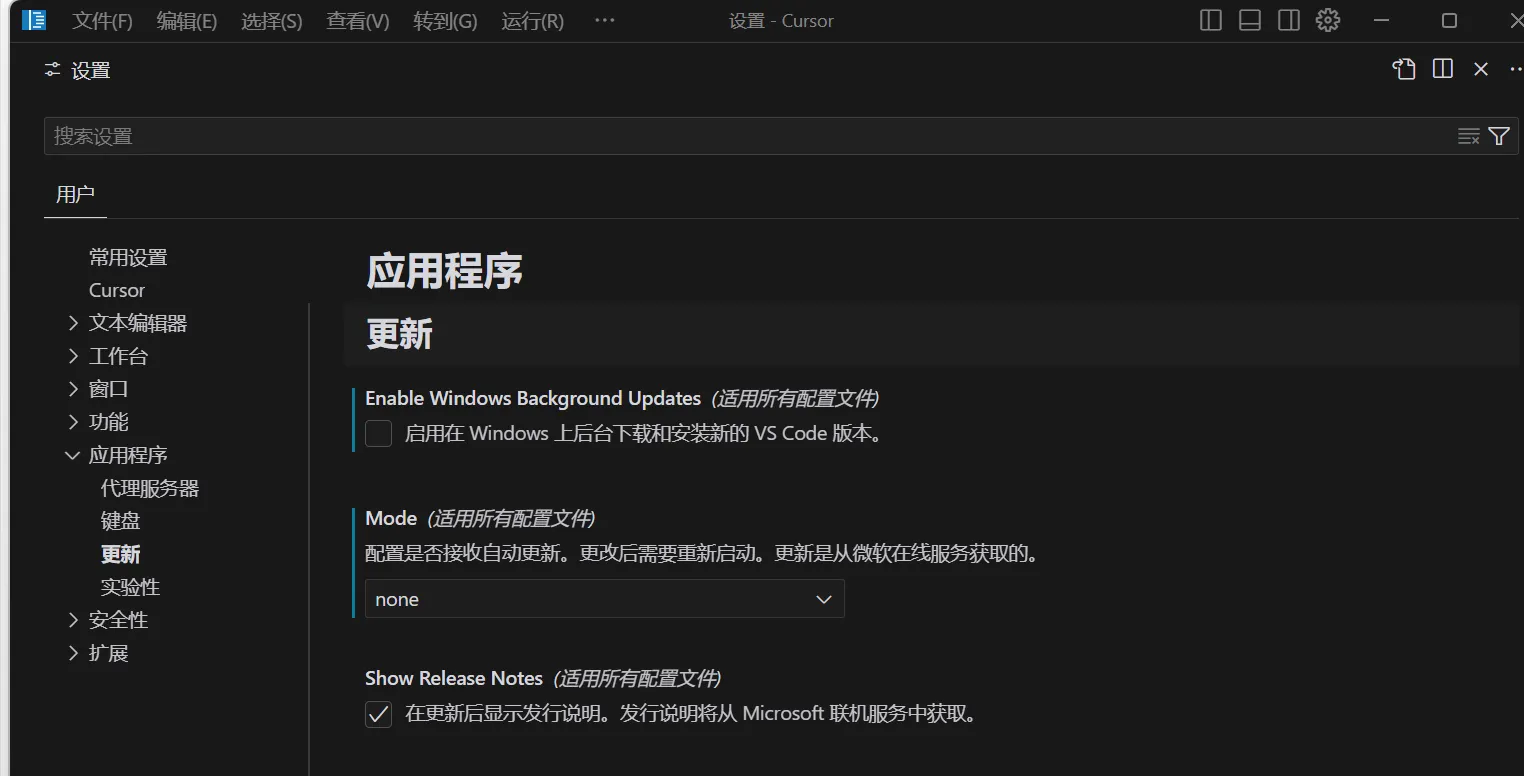Expand 安全性 tree section
The image size is (1524, 776).
[73, 620]
